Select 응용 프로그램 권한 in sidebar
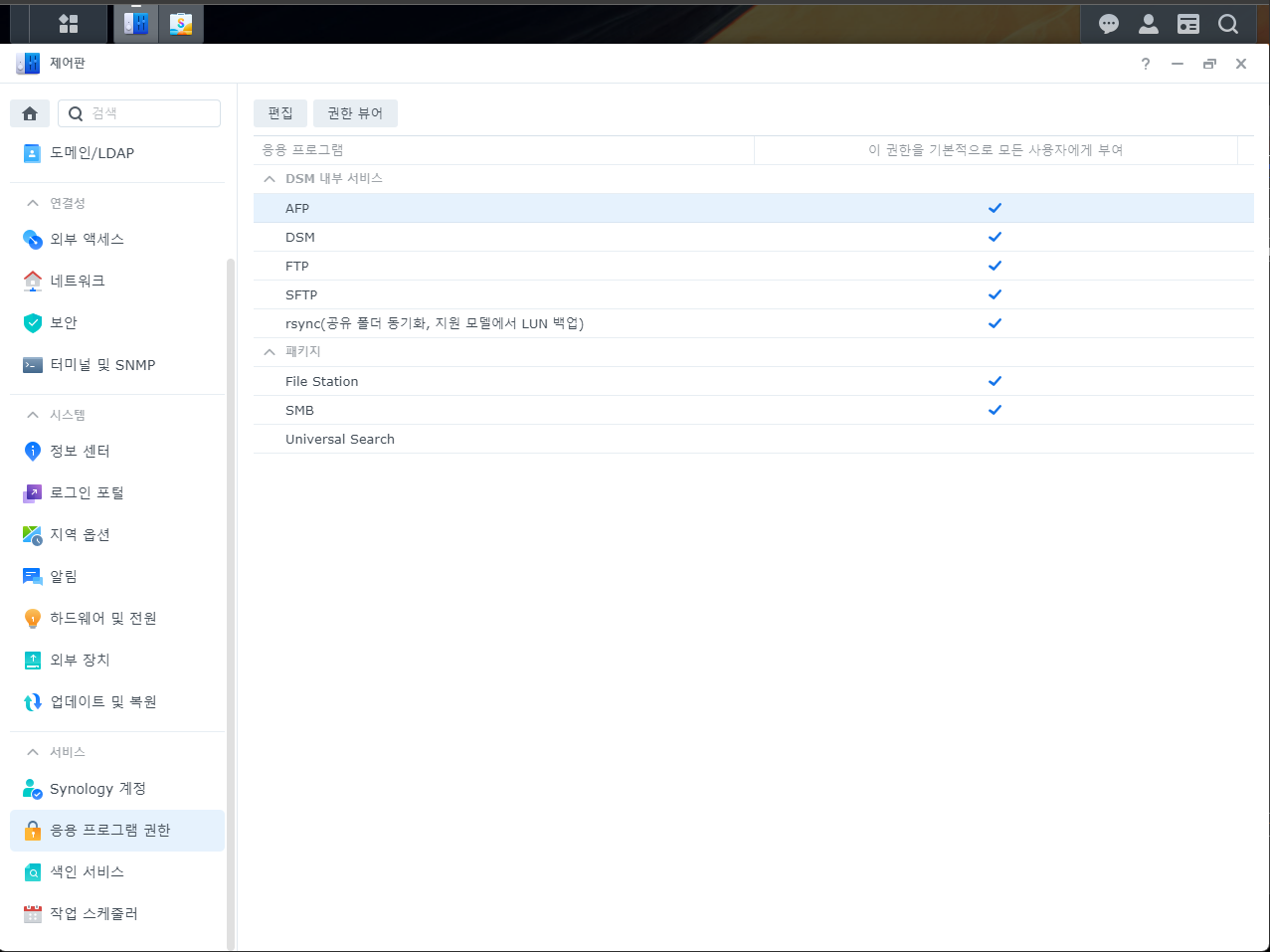This screenshot has height=952, width=1270. [x=117, y=831]
